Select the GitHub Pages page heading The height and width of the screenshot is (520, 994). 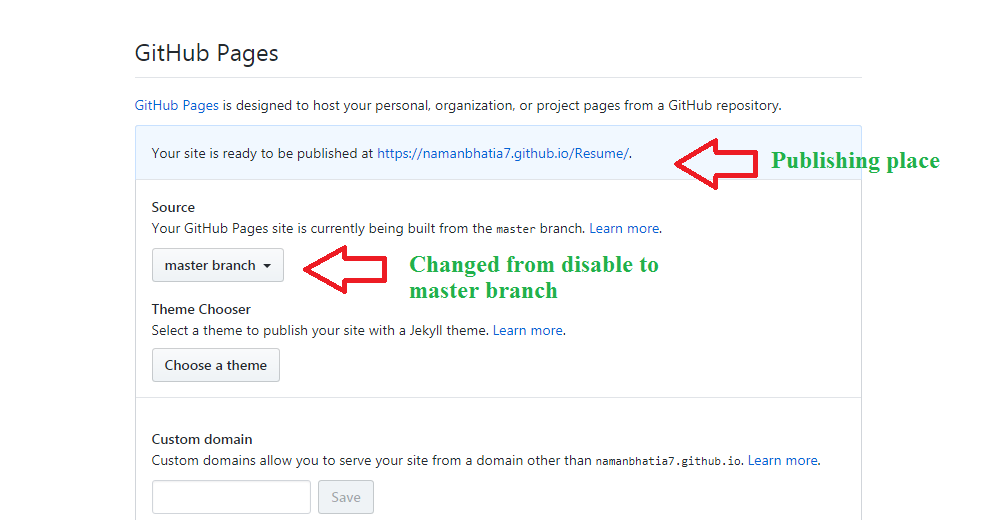coord(207,53)
